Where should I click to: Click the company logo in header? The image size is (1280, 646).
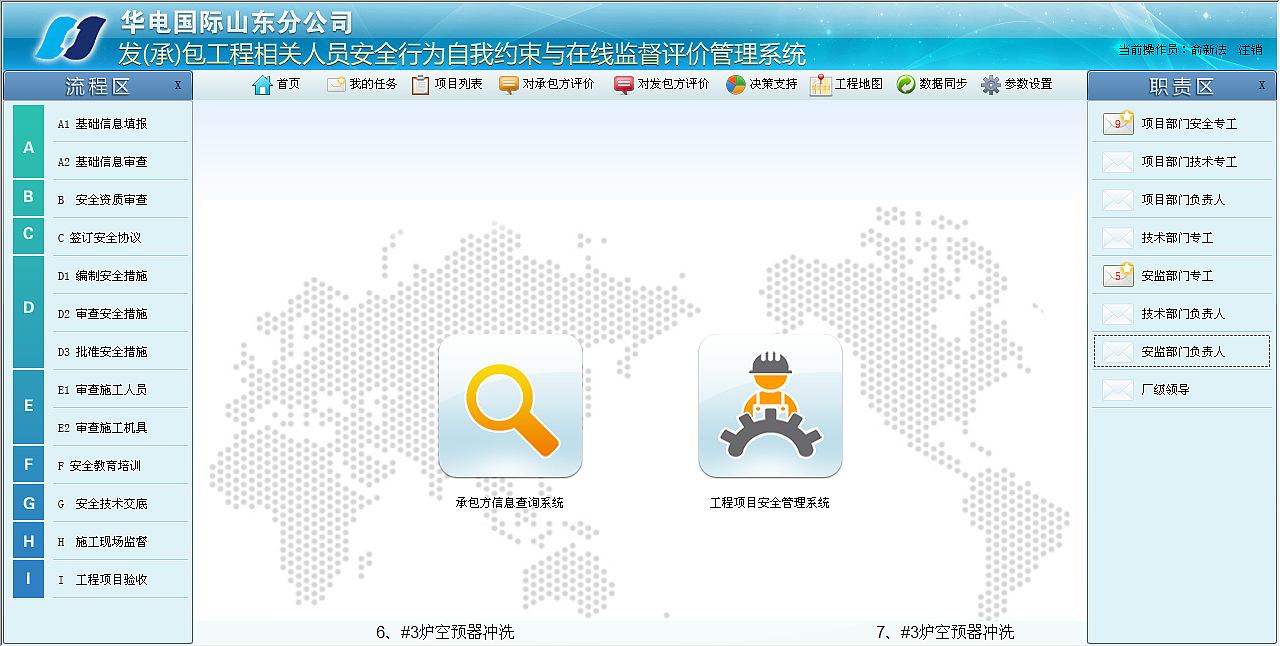click(x=70, y=38)
